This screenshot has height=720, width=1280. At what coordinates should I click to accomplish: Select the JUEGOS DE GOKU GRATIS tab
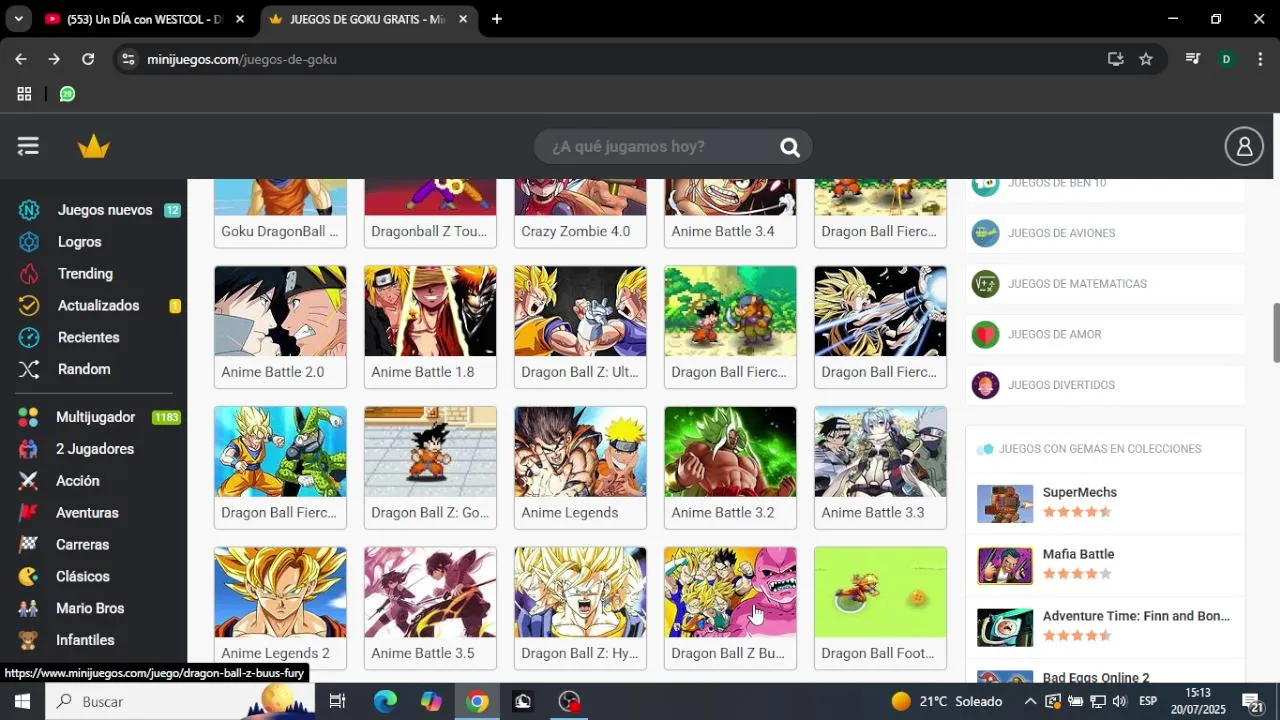(x=367, y=19)
